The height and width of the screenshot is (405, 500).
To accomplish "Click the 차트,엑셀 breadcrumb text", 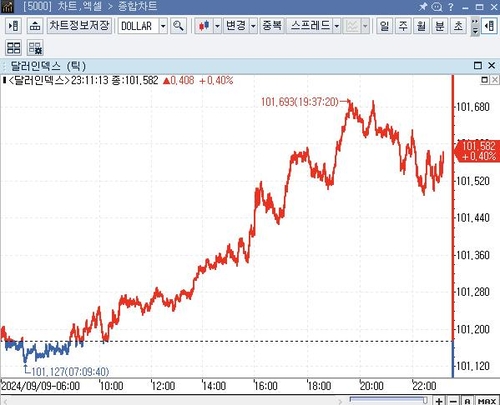I will pos(80,6).
